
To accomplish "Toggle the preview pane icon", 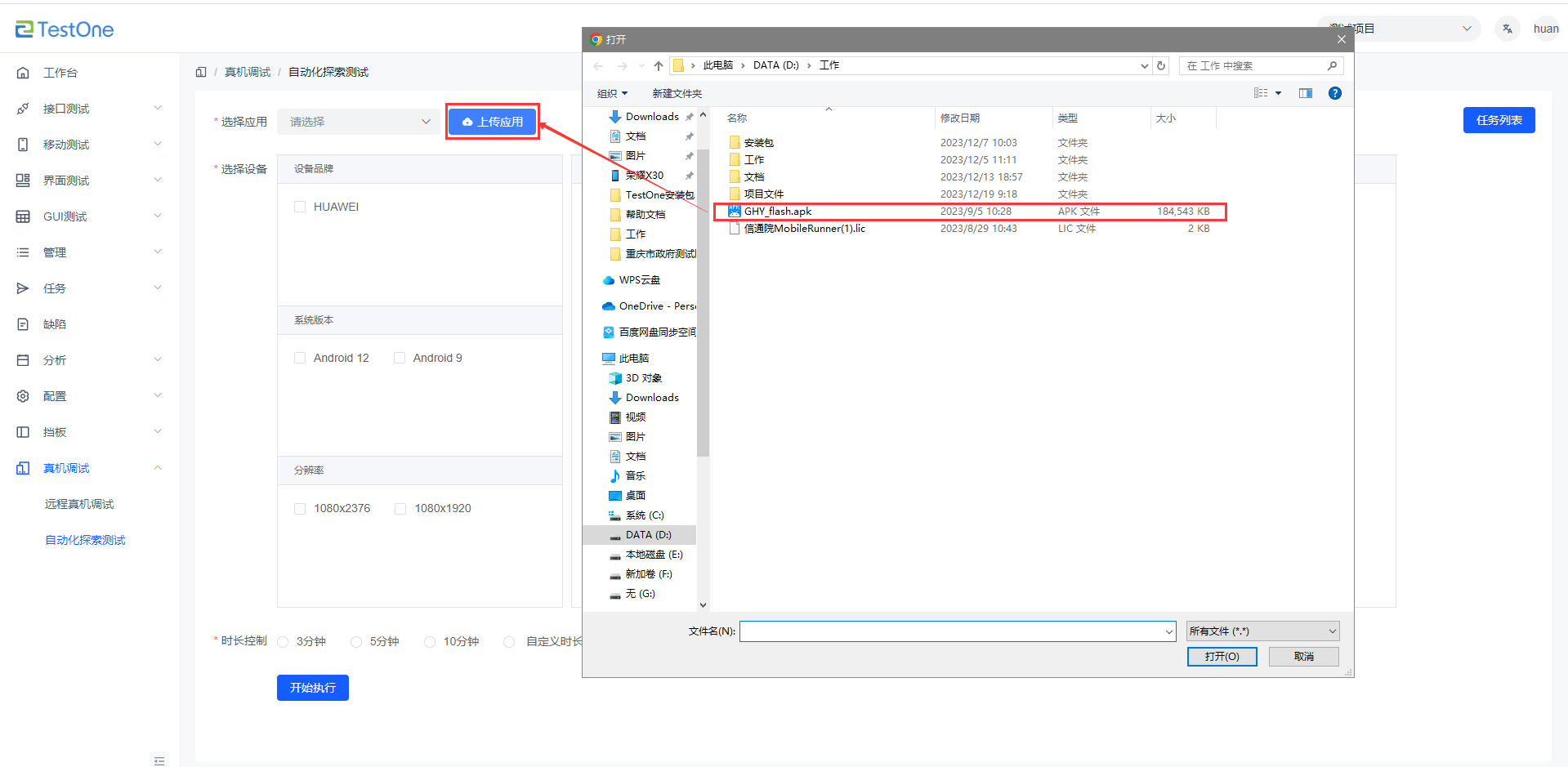I will [1305, 93].
